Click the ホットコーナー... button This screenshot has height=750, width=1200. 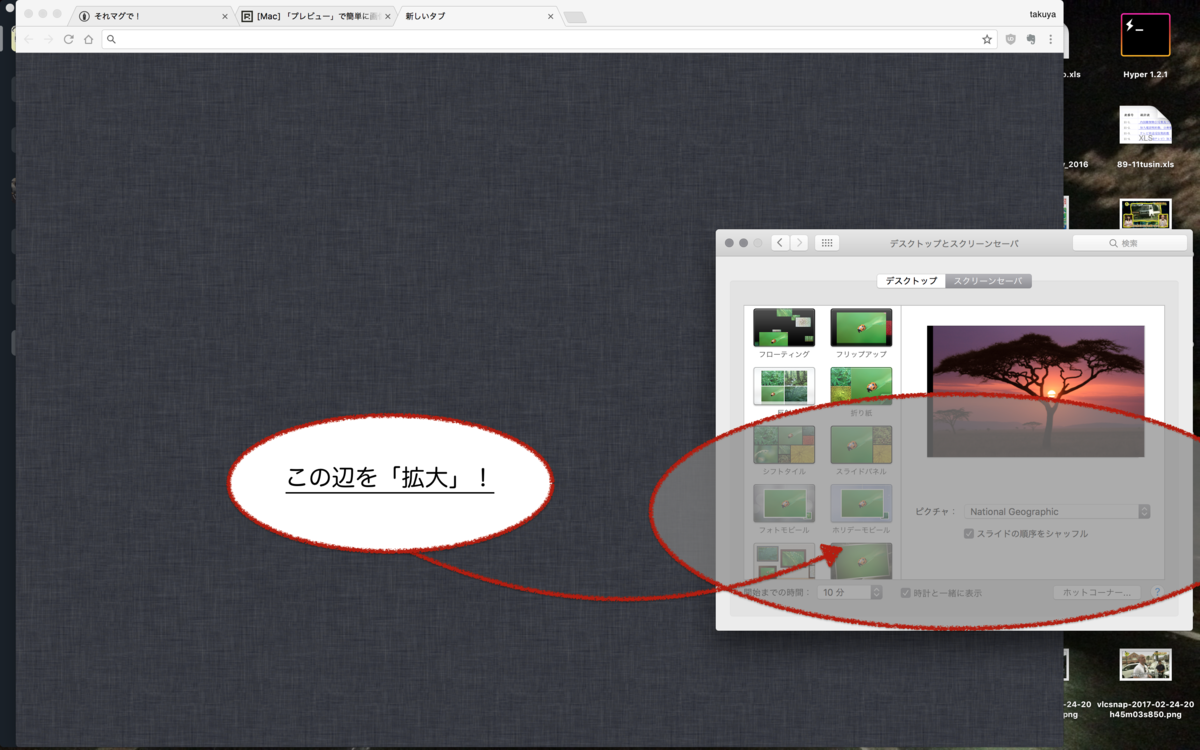click(1096, 592)
